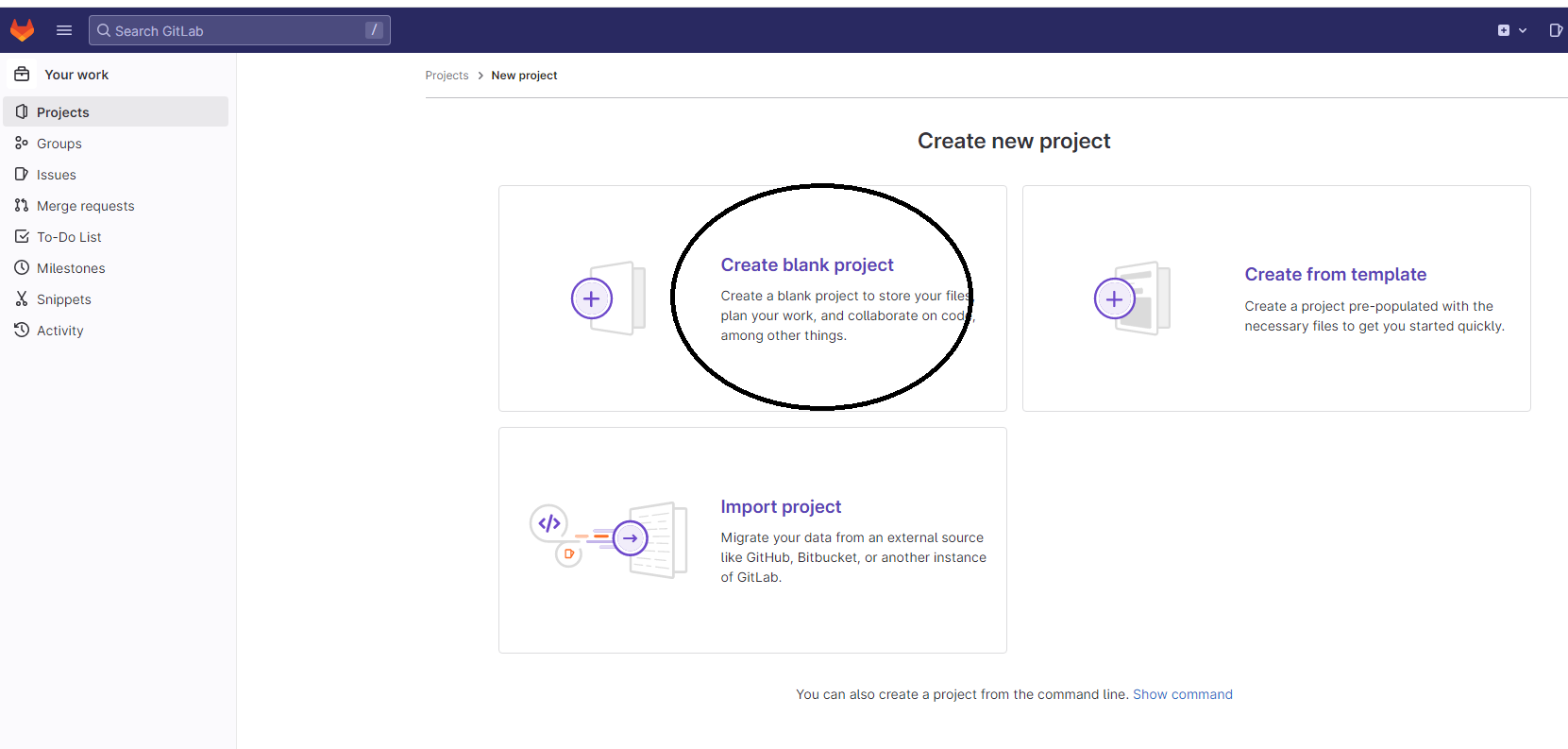The height and width of the screenshot is (749, 1568).
Task: Click the Activity history icon
Action: [22, 330]
